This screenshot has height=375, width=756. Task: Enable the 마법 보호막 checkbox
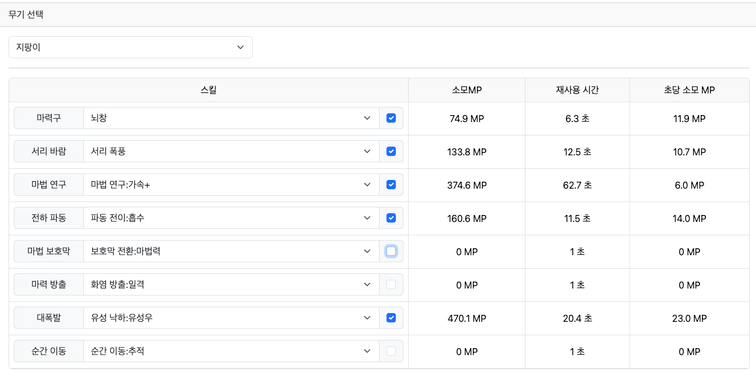point(391,251)
